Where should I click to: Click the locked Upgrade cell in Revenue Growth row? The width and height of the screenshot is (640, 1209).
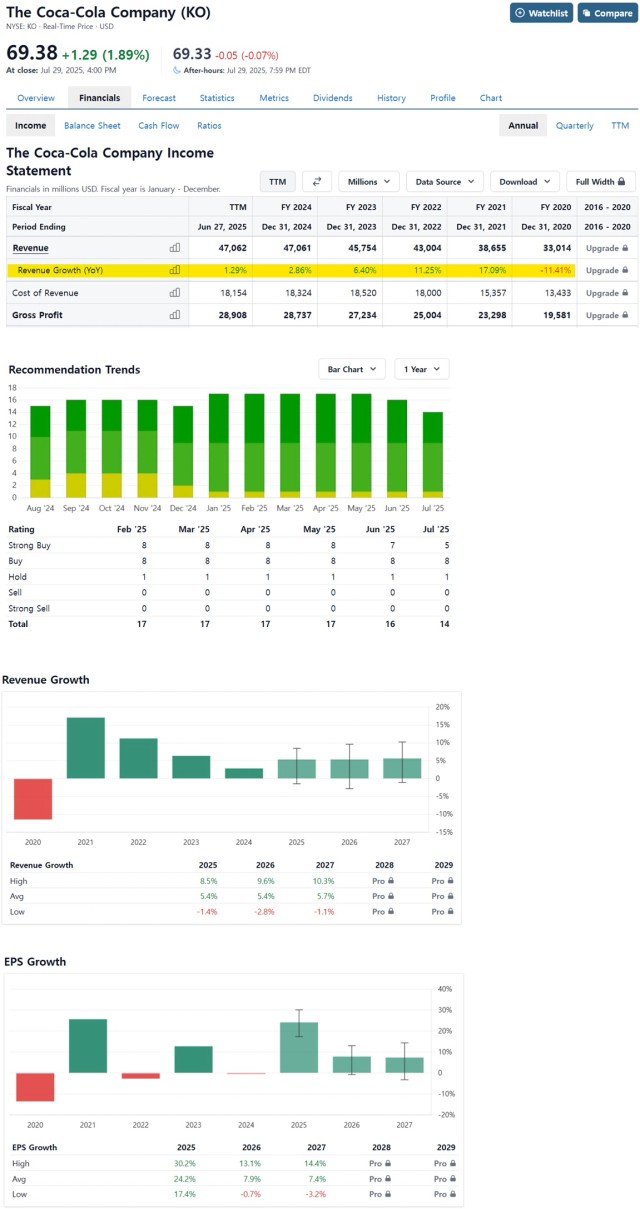(607, 270)
